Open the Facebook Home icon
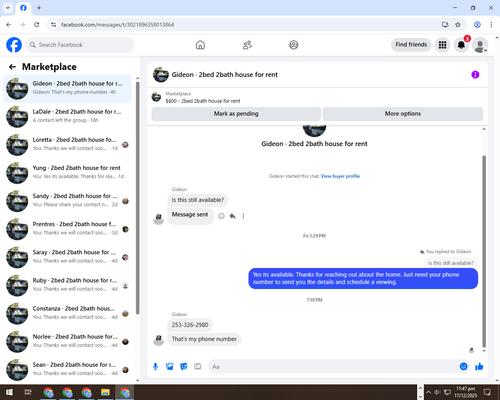This screenshot has width=500, height=400. coord(200,45)
